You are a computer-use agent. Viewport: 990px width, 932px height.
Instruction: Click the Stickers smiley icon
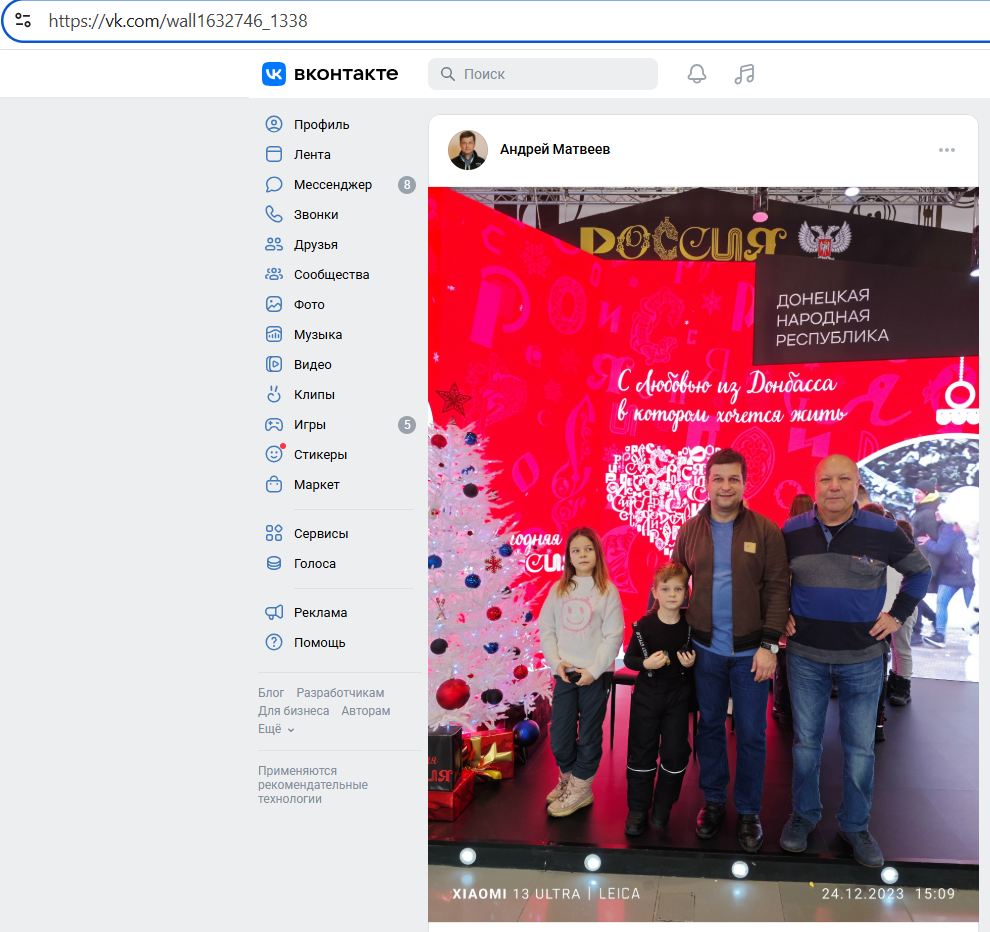tap(274, 455)
